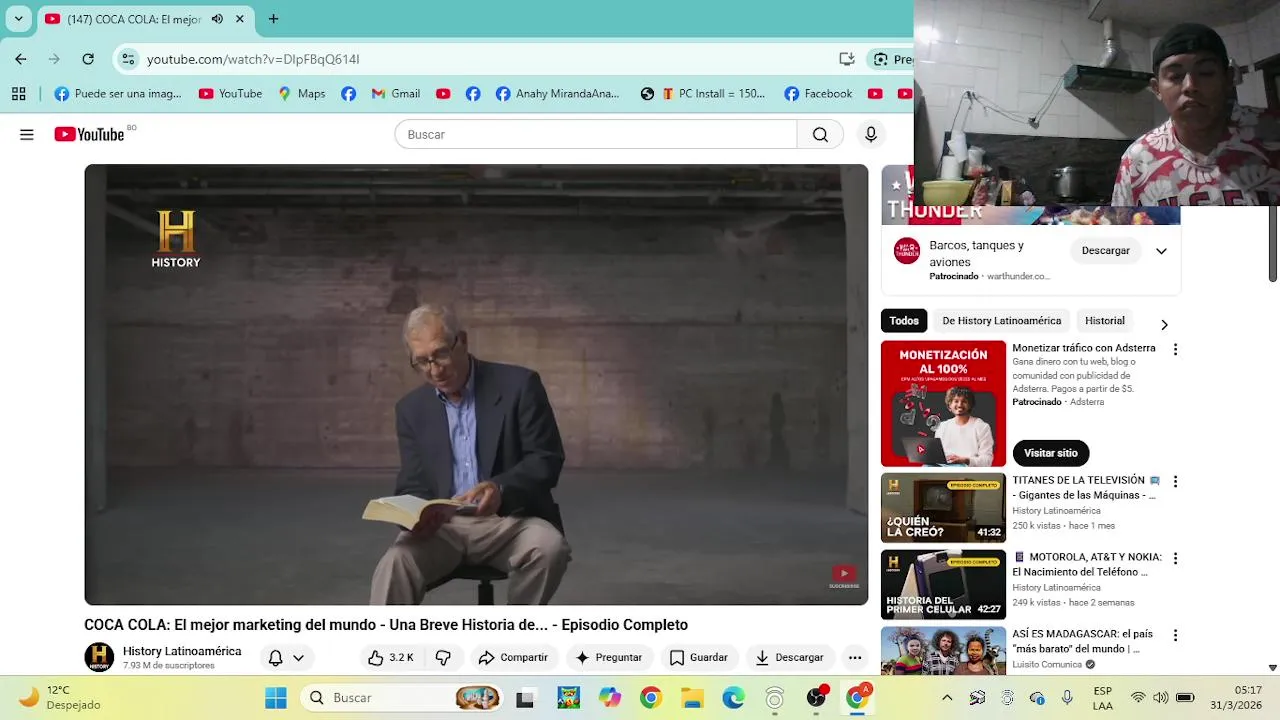Save the video with the Guardar button

pyautogui.click(x=698, y=657)
